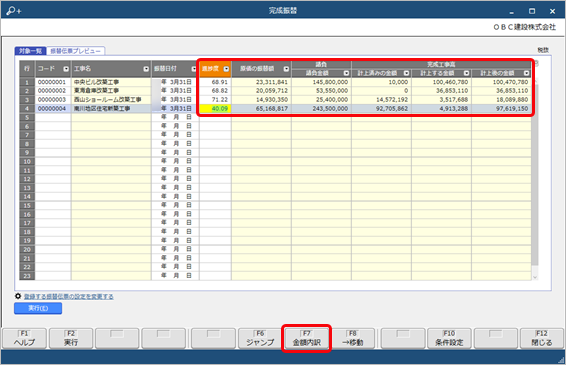Click the 18,089,880 after-posting cell
The width and height of the screenshot is (566, 365).
(x=501, y=100)
